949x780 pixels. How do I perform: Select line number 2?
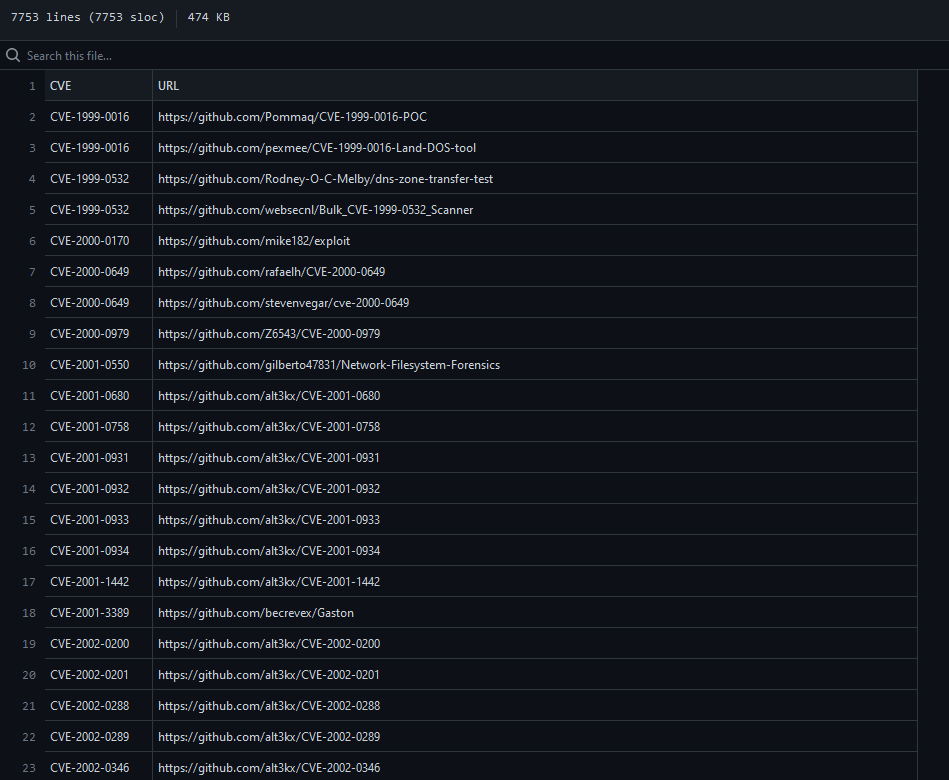click(32, 117)
